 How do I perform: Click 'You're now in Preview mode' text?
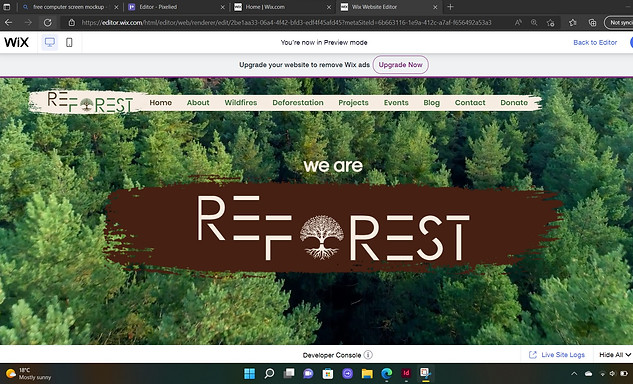pos(324,42)
